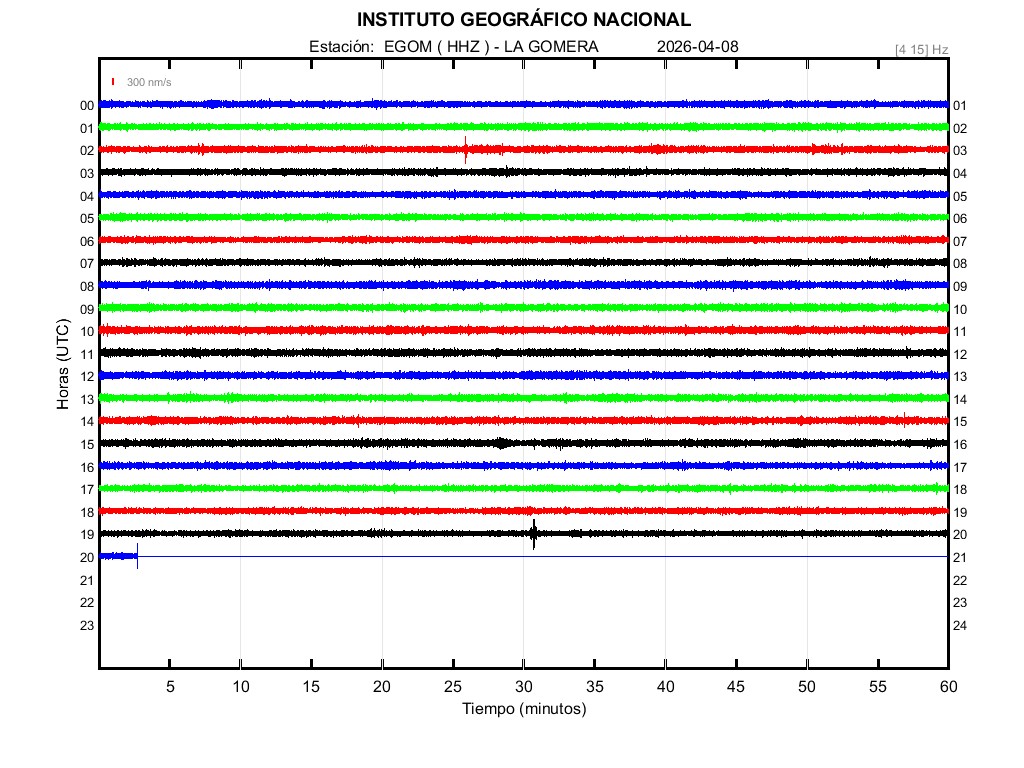Screen dimensions: 1024x768
Task: Click the left-side hour label '20'
Action: (87, 558)
